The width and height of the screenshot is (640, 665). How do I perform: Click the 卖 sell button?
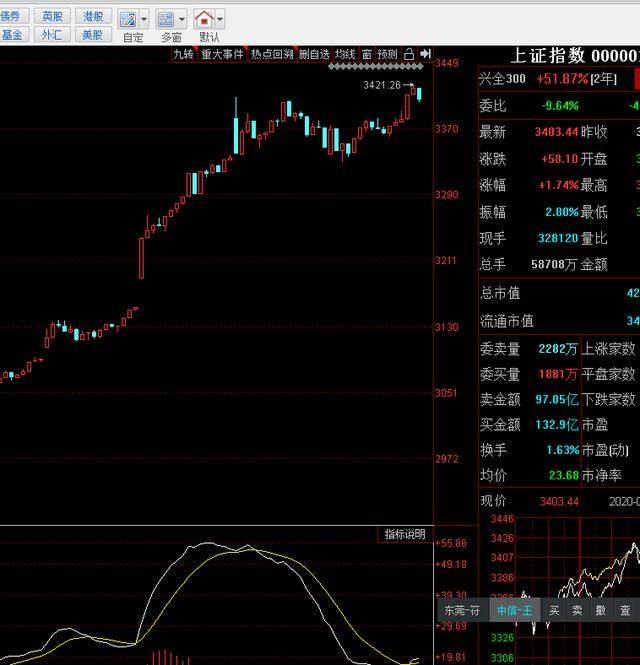click(x=577, y=610)
